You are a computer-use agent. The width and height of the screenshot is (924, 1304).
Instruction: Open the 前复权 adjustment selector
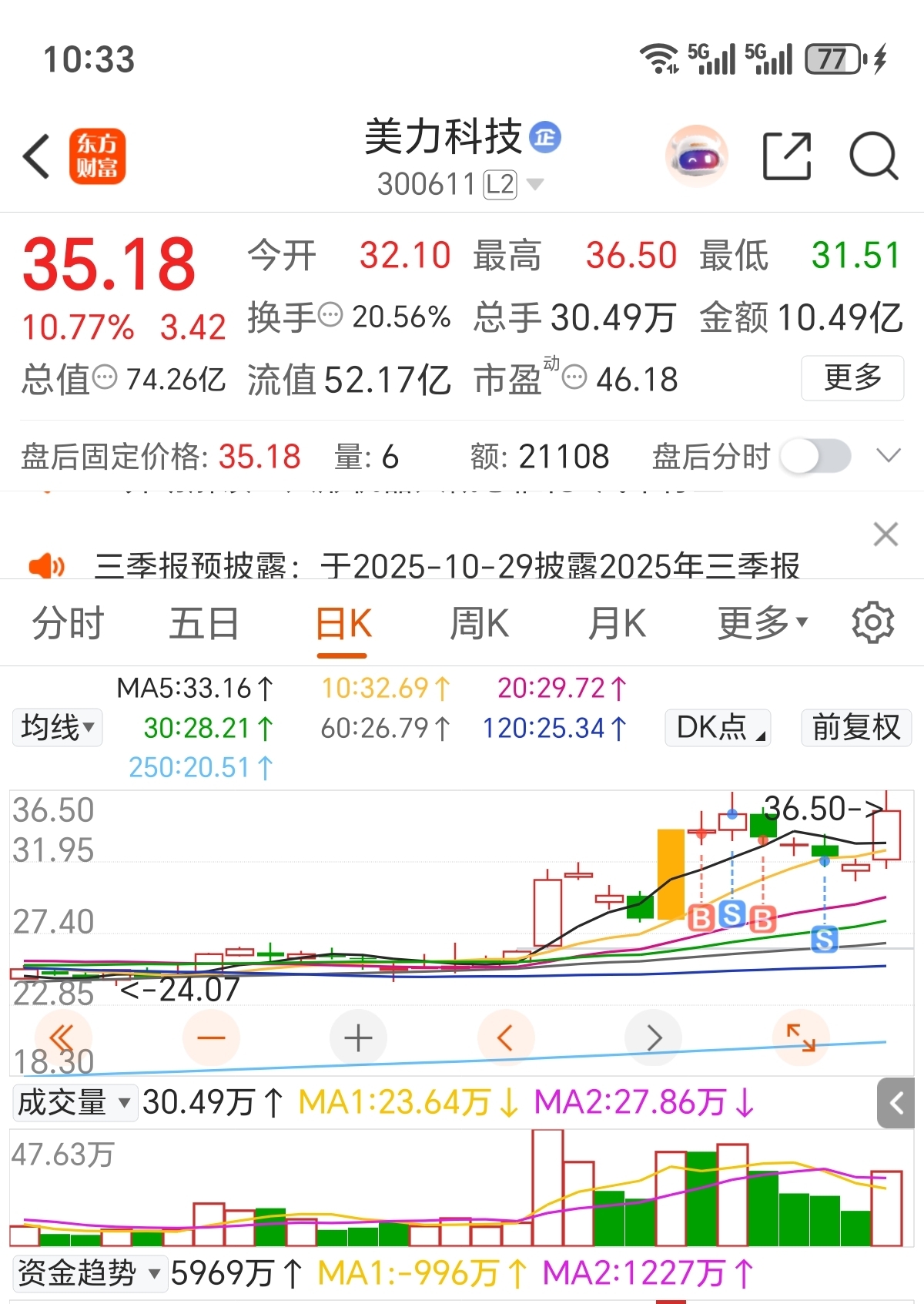click(x=856, y=727)
